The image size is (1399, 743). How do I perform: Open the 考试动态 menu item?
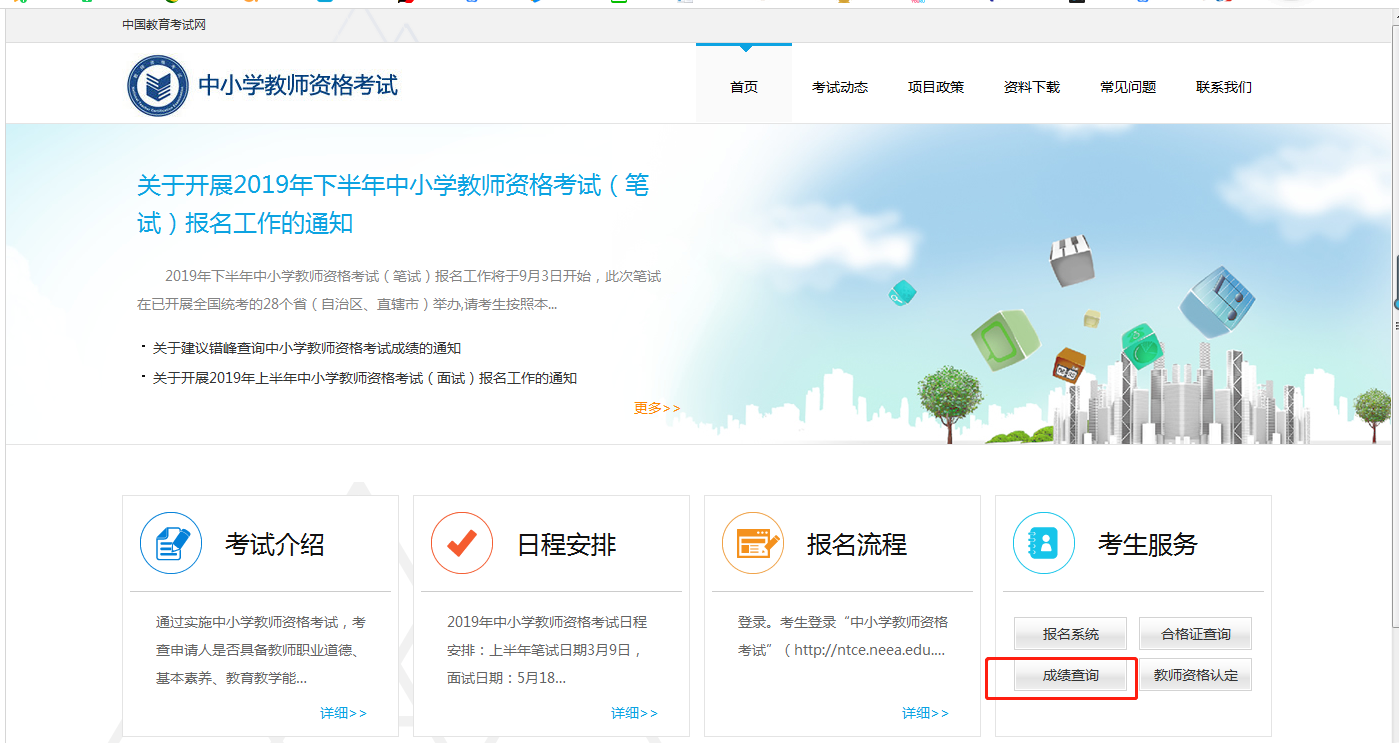840,87
